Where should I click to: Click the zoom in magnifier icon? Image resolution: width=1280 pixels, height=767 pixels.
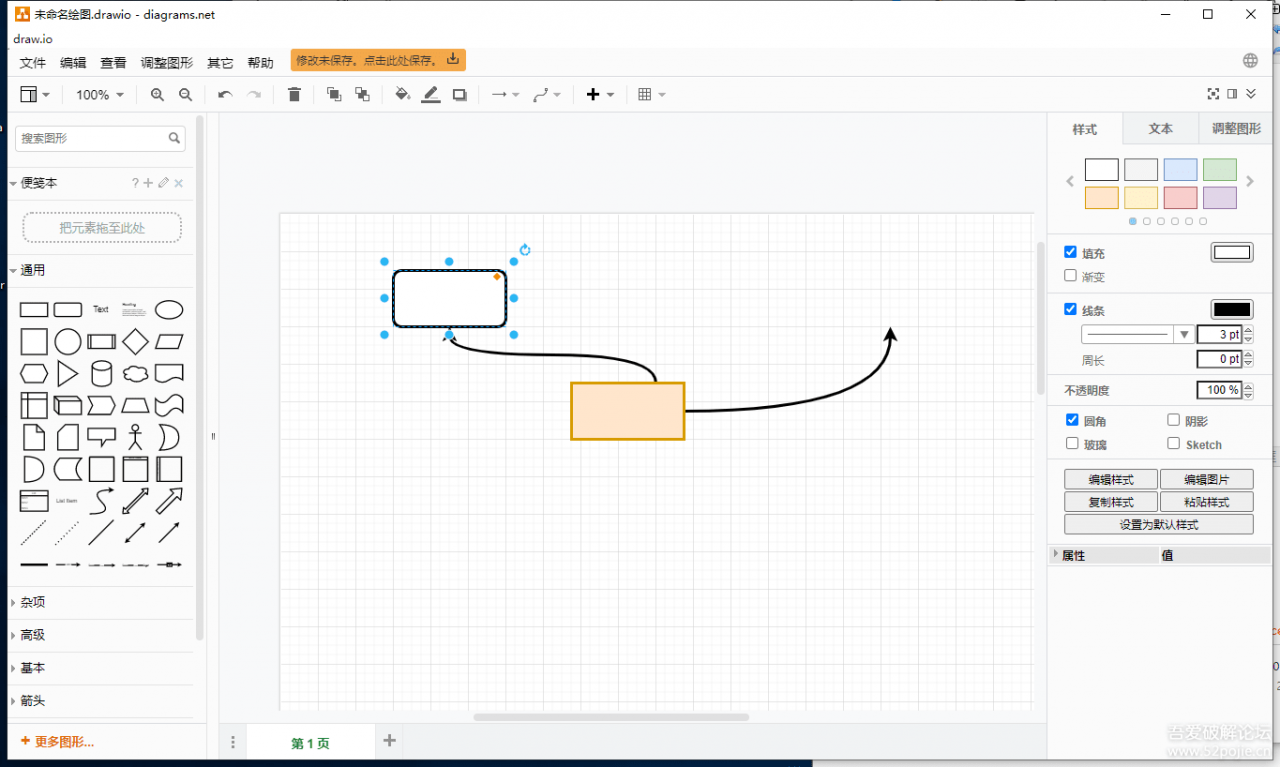click(x=157, y=94)
